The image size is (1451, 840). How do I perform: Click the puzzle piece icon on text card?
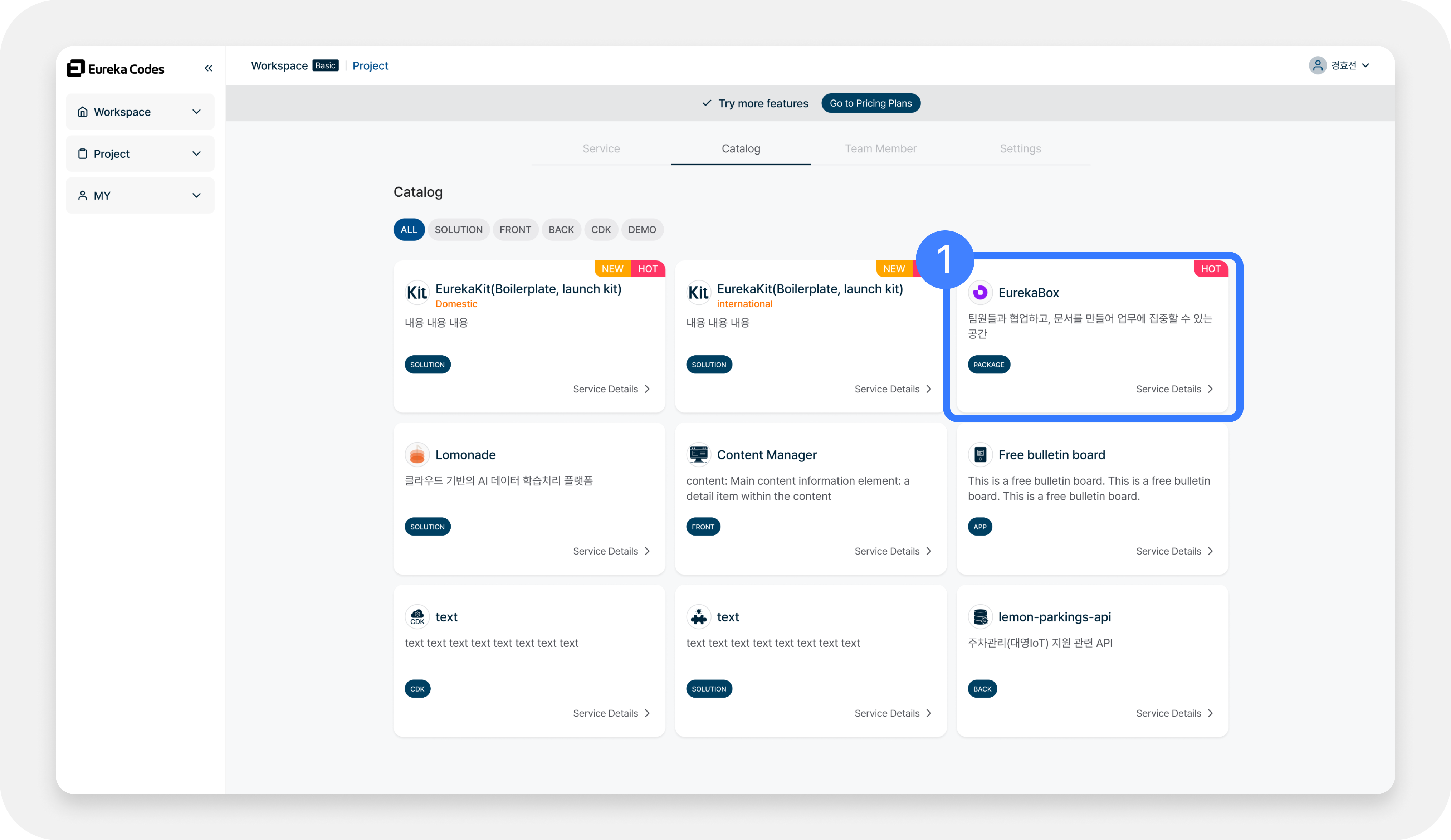pos(698,617)
